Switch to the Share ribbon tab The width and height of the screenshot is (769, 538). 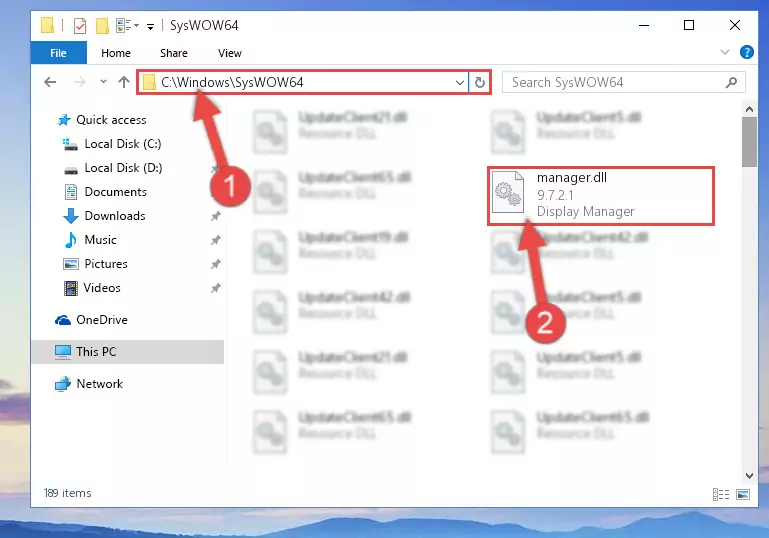174,53
